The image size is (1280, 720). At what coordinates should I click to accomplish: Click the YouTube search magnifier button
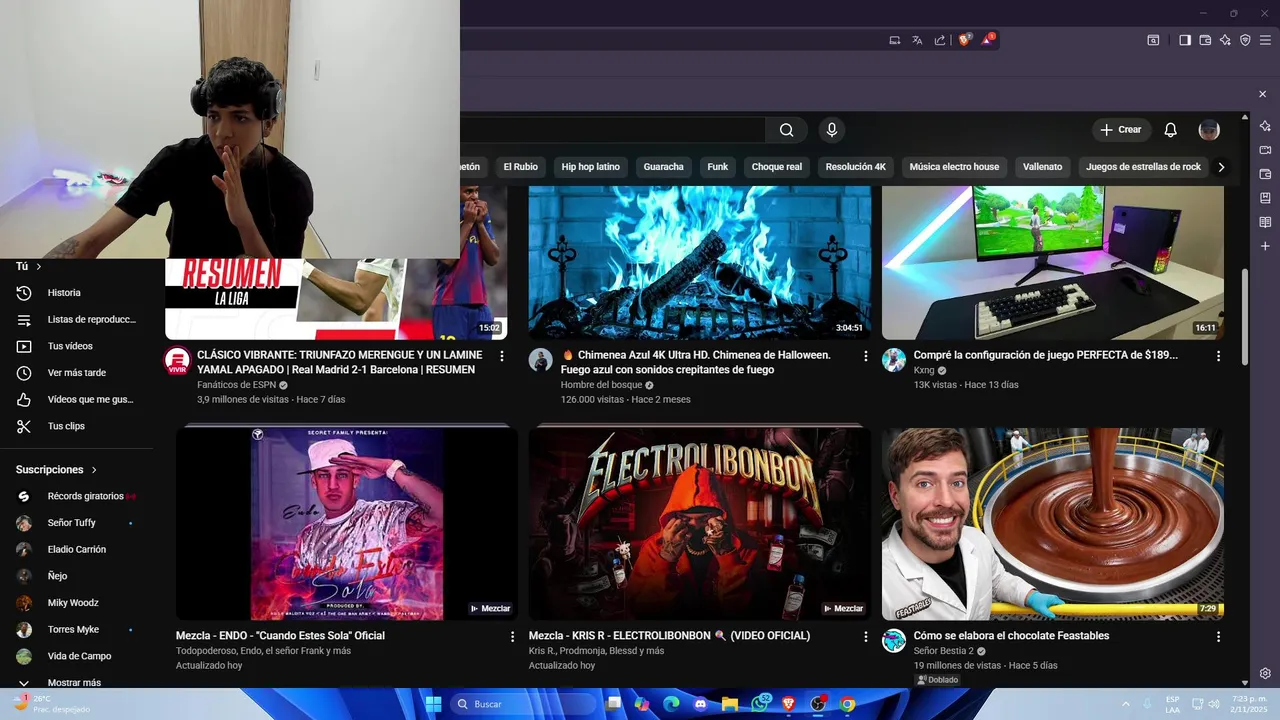[x=787, y=130]
